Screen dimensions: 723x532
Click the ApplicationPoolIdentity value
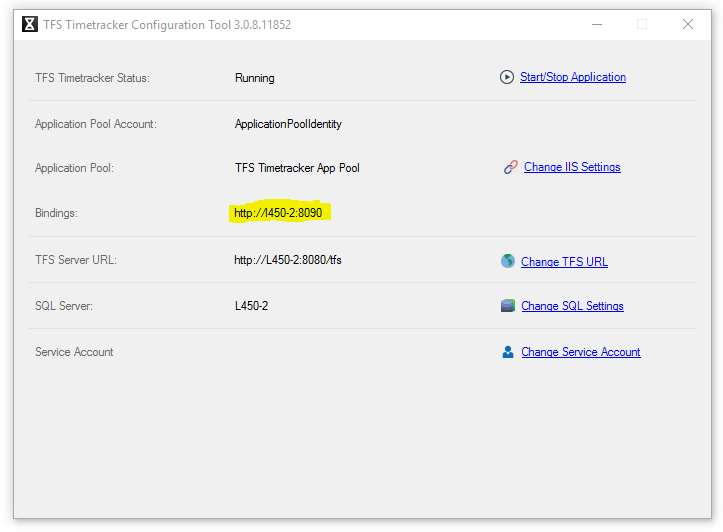click(x=288, y=124)
